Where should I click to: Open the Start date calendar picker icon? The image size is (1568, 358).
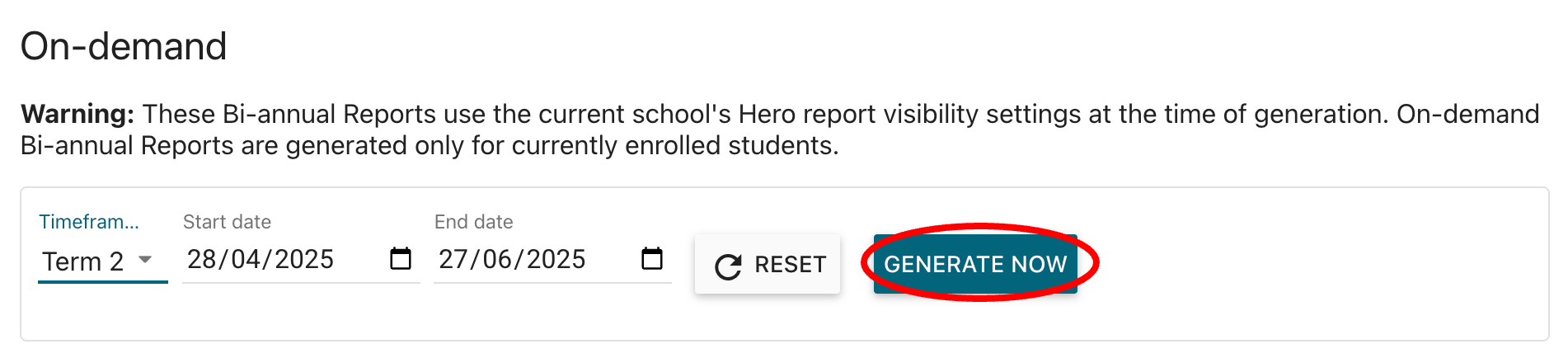pos(401,259)
